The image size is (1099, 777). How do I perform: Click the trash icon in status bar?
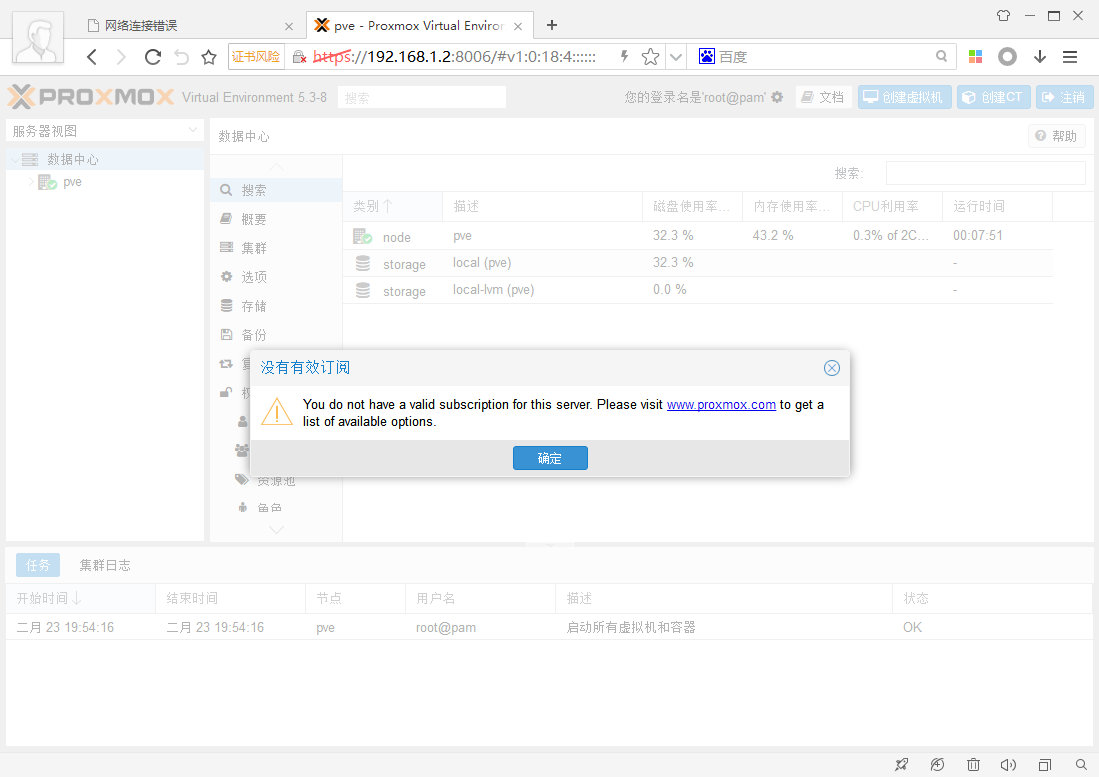pyautogui.click(x=973, y=764)
